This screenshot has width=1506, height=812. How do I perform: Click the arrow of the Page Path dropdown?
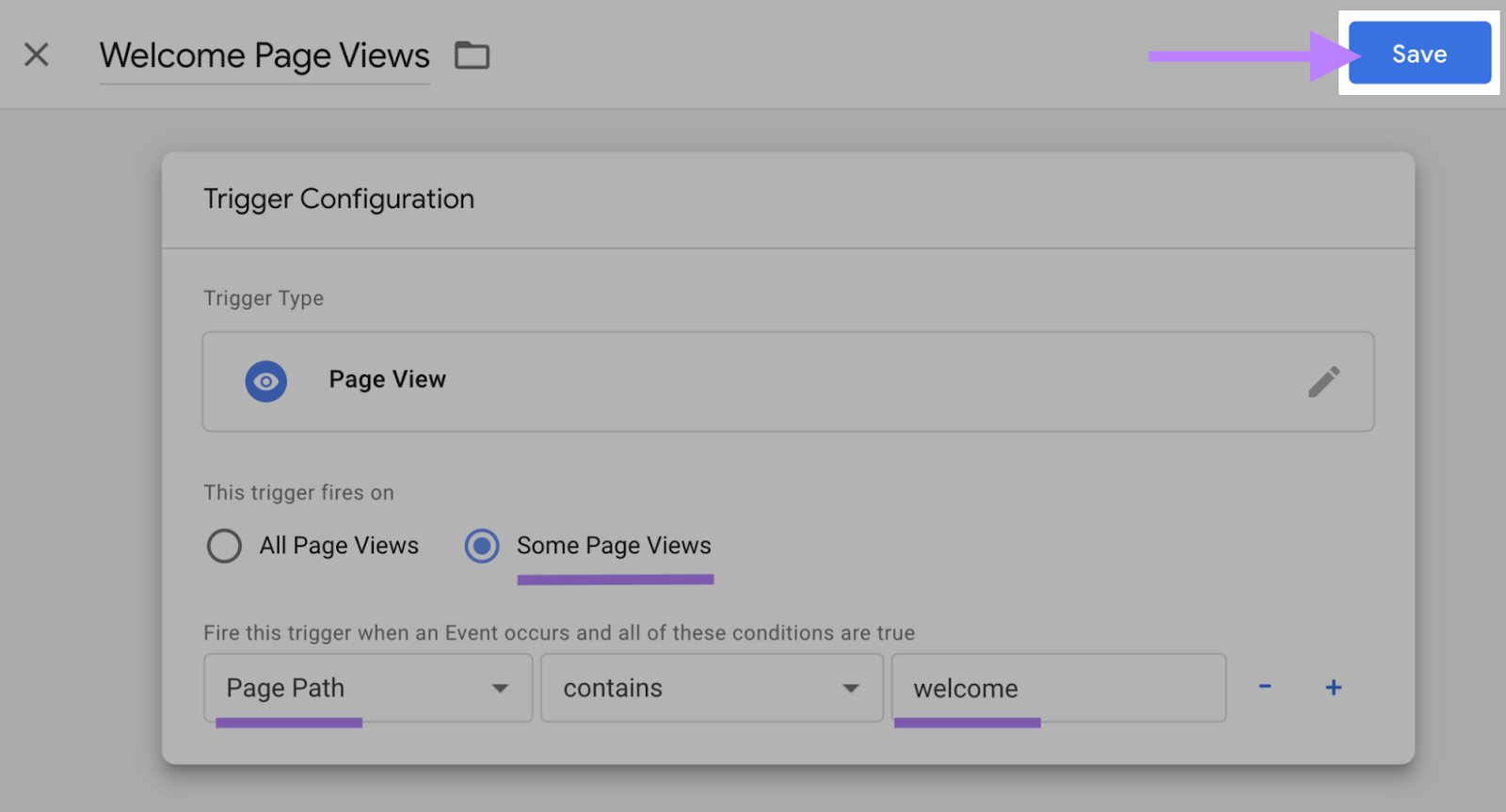pos(500,689)
